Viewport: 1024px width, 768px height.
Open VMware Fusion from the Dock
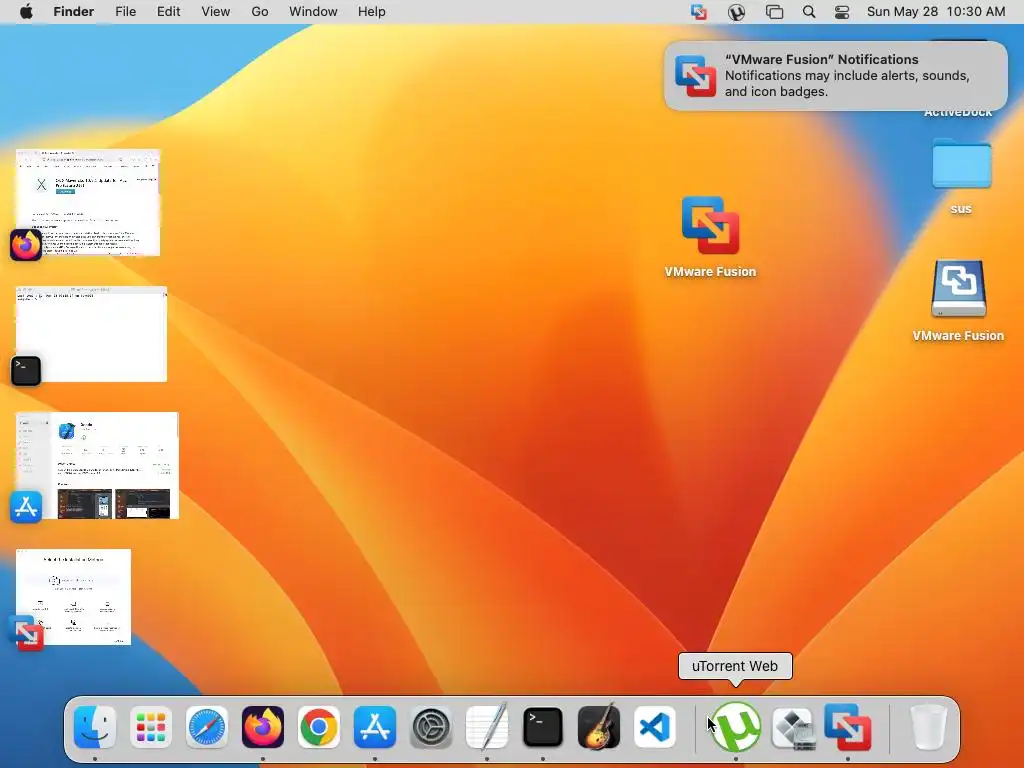(848, 727)
